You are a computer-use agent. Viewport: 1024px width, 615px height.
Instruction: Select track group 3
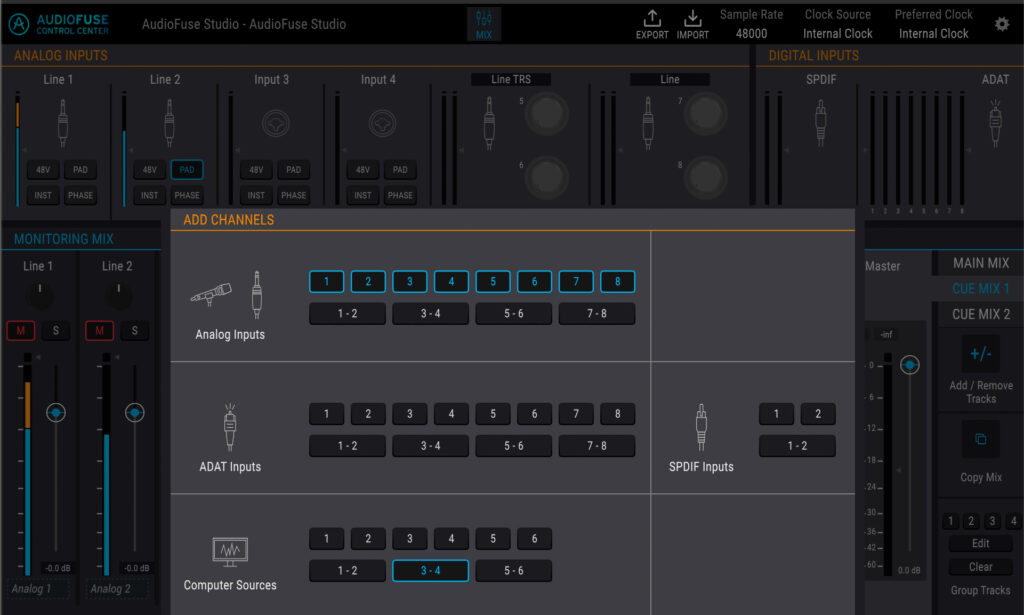992,521
